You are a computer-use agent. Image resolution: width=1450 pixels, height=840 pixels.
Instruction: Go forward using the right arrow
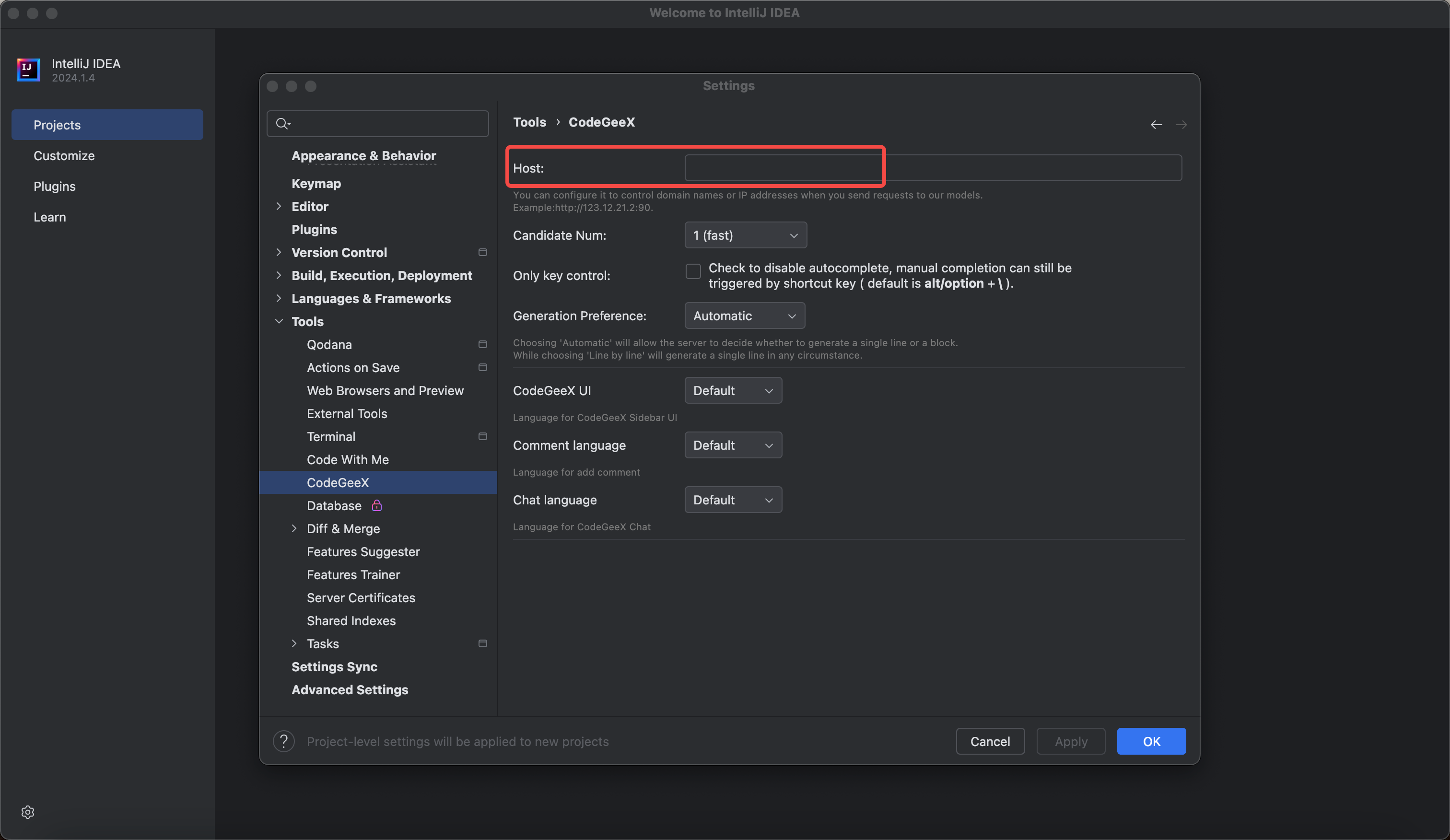click(x=1181, y=124)
